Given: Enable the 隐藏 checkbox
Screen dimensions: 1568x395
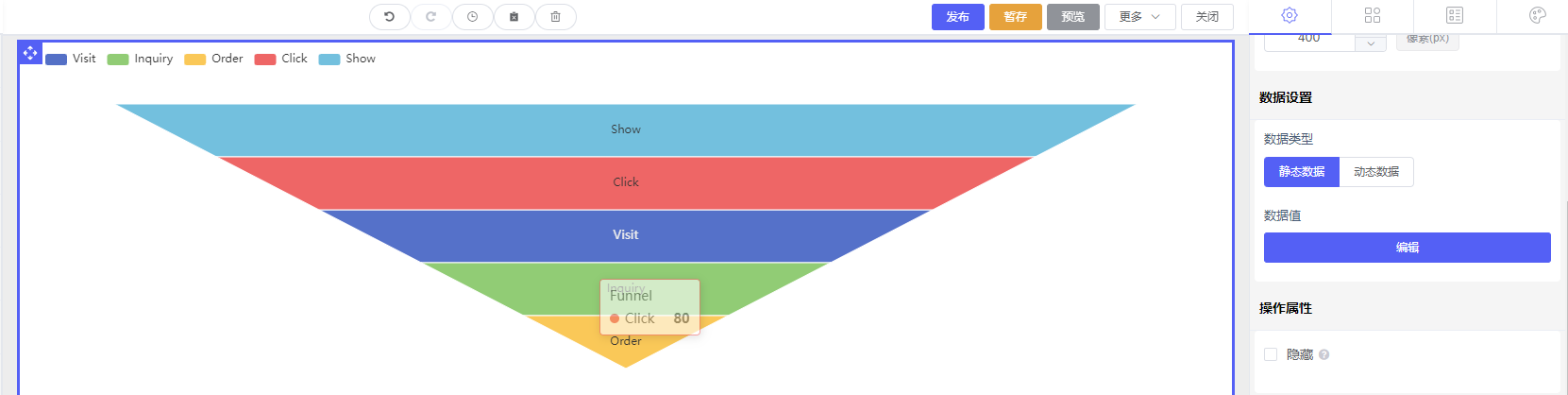Looking at the screenshot, I should point(1271,354).
